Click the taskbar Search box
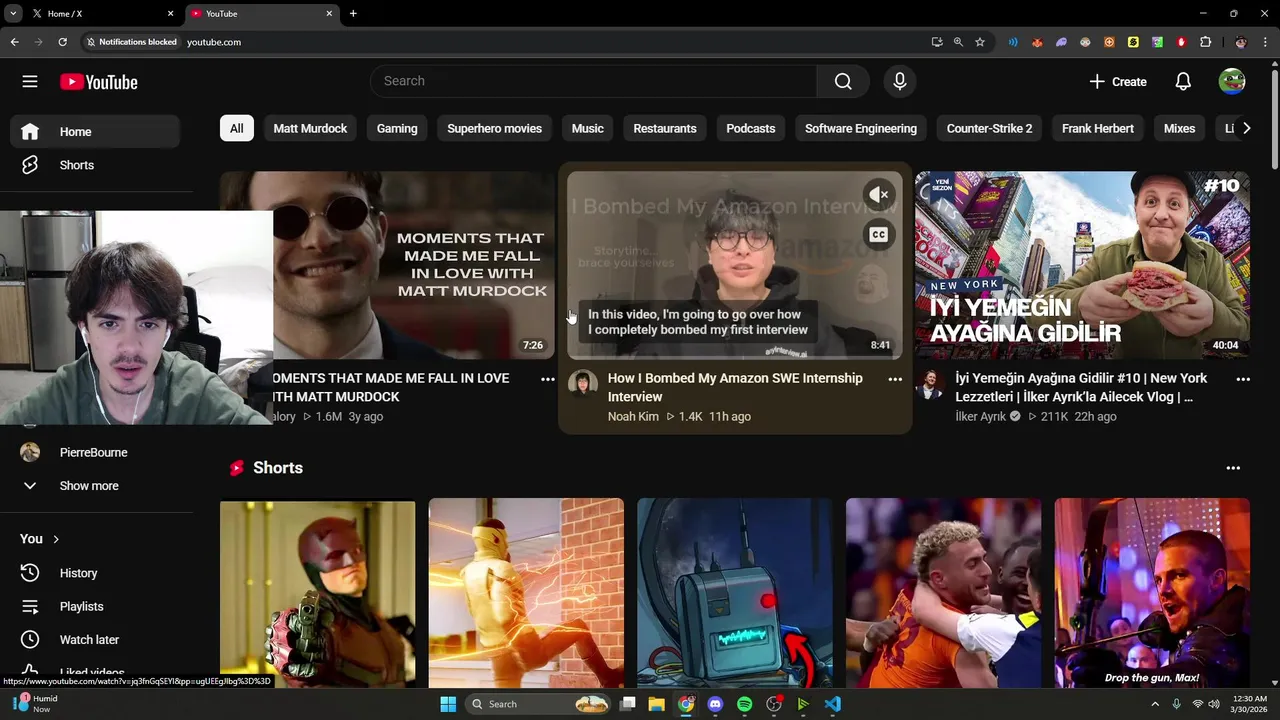The width and height of the screenshot is (1280, 720). pos(539,704)
